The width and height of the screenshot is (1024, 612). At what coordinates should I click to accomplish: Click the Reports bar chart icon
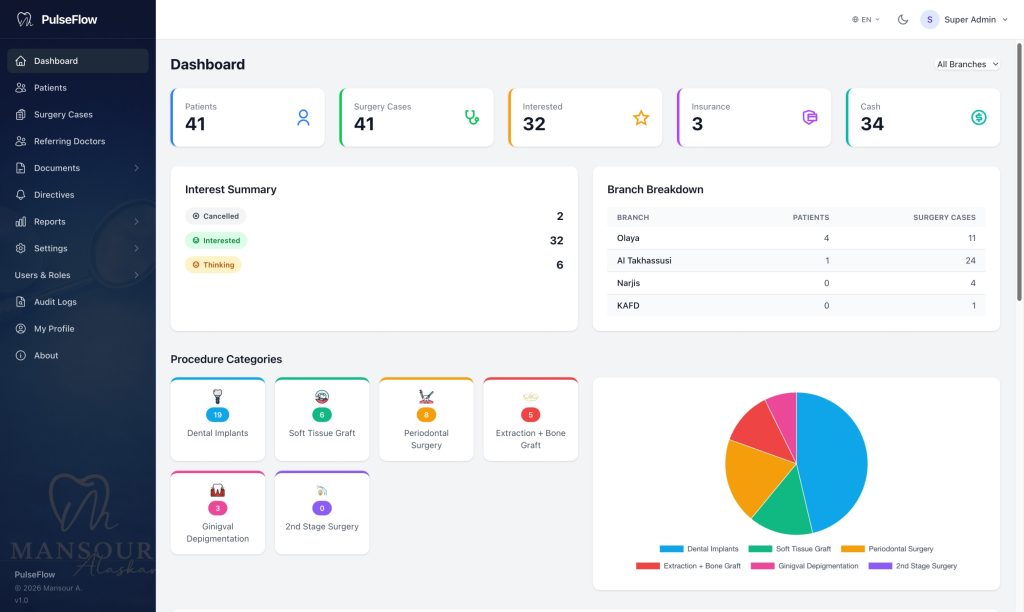21,221
